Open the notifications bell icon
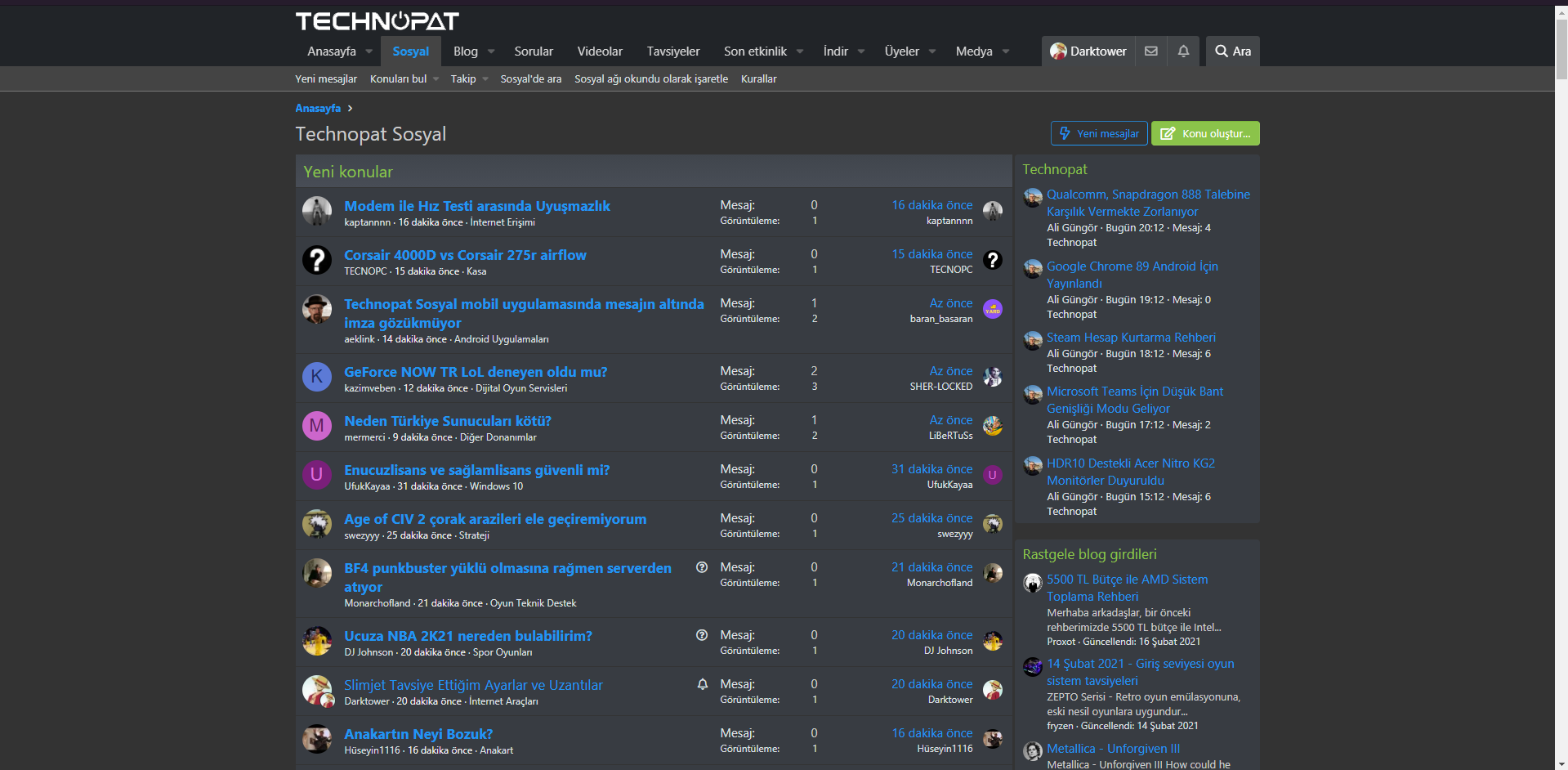Viewport: 1568px width, 770px height. click(1182, 51)
